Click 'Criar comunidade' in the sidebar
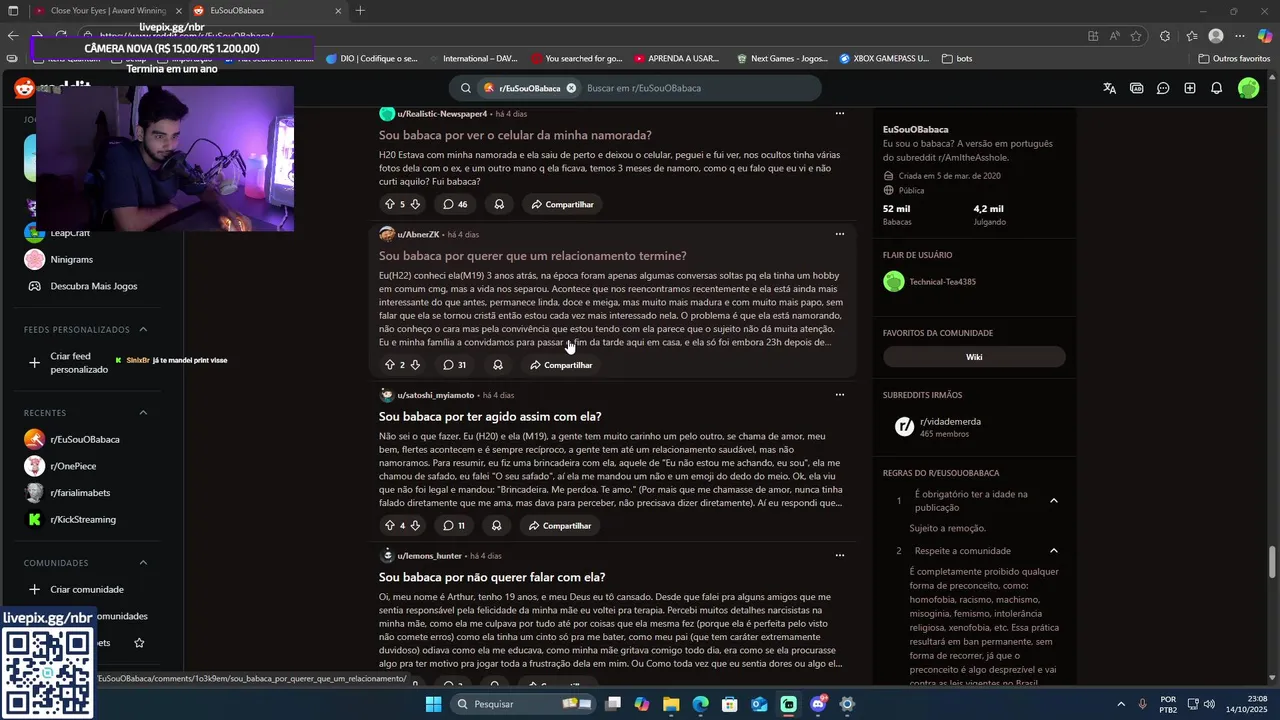 pyautogui.click(x=87, y=589)
